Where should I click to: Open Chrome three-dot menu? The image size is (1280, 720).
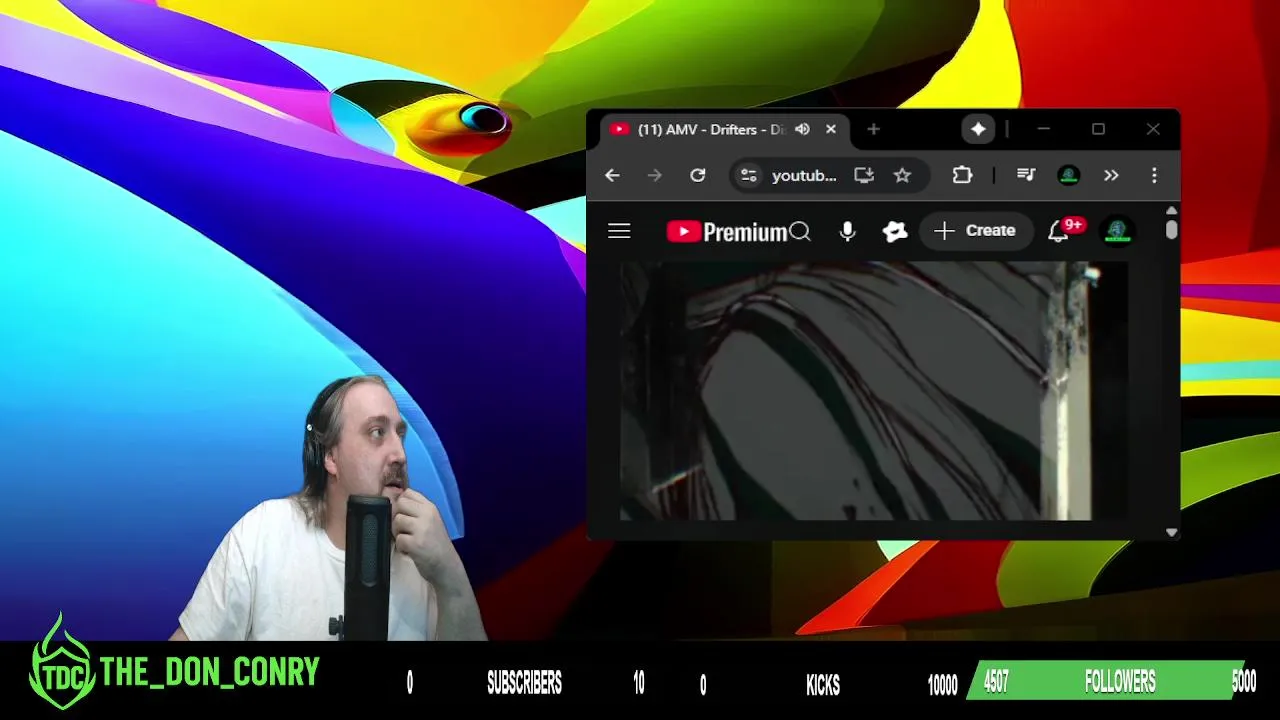1154,175
